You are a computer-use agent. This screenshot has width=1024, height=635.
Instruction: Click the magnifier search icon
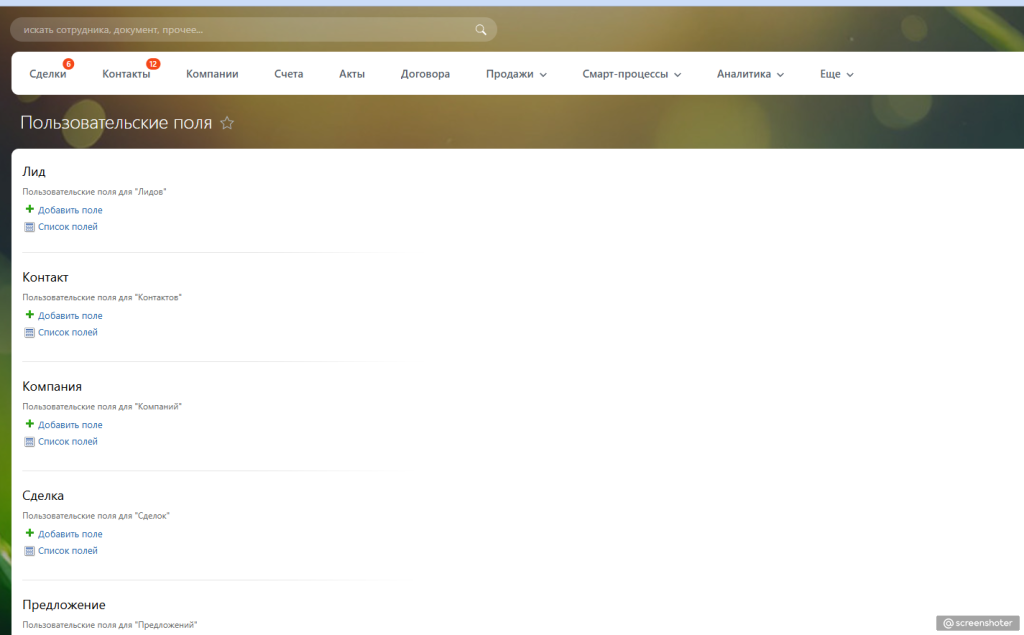point(481,30)
